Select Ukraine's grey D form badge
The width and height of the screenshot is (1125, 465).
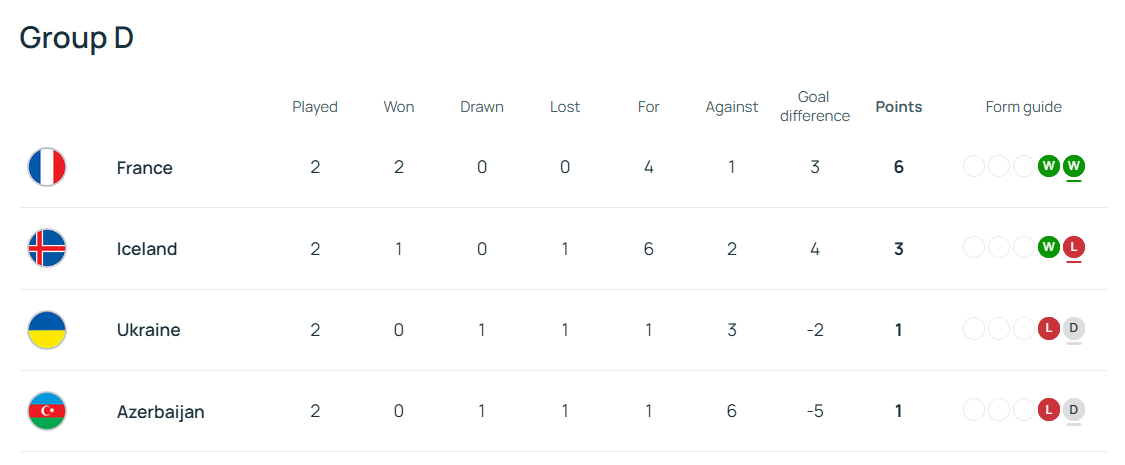1073,329
